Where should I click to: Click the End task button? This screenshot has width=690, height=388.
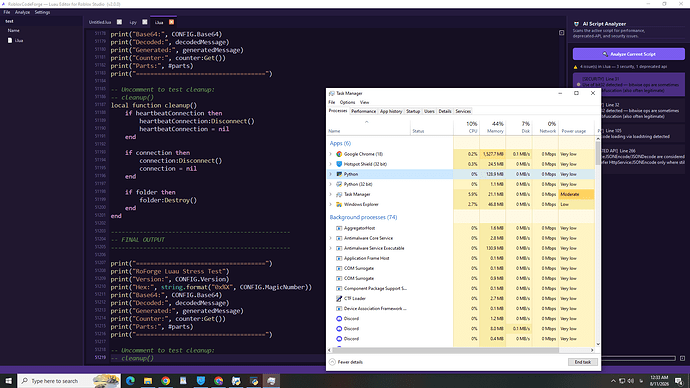(583, 362)
